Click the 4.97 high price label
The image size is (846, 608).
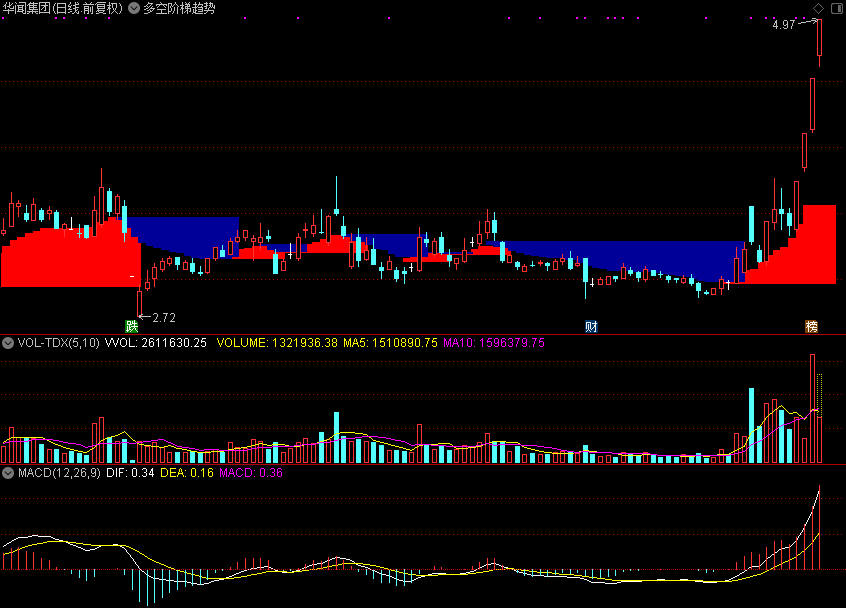click(x=783, y=25)
